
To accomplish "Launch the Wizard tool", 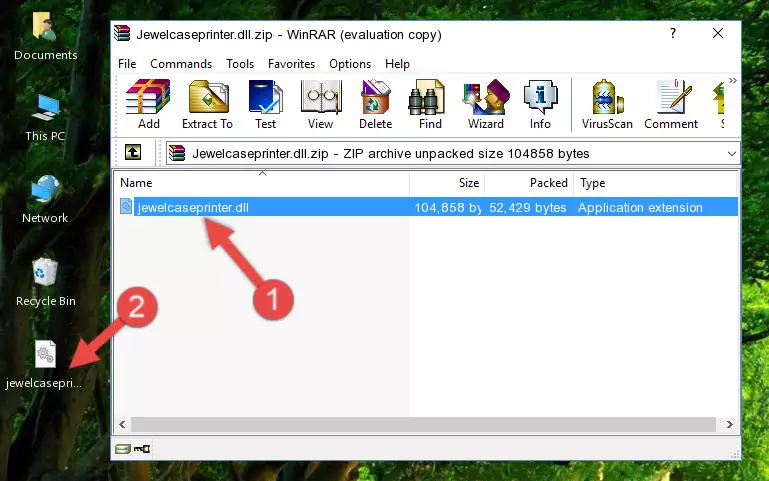I will [486, 104].
